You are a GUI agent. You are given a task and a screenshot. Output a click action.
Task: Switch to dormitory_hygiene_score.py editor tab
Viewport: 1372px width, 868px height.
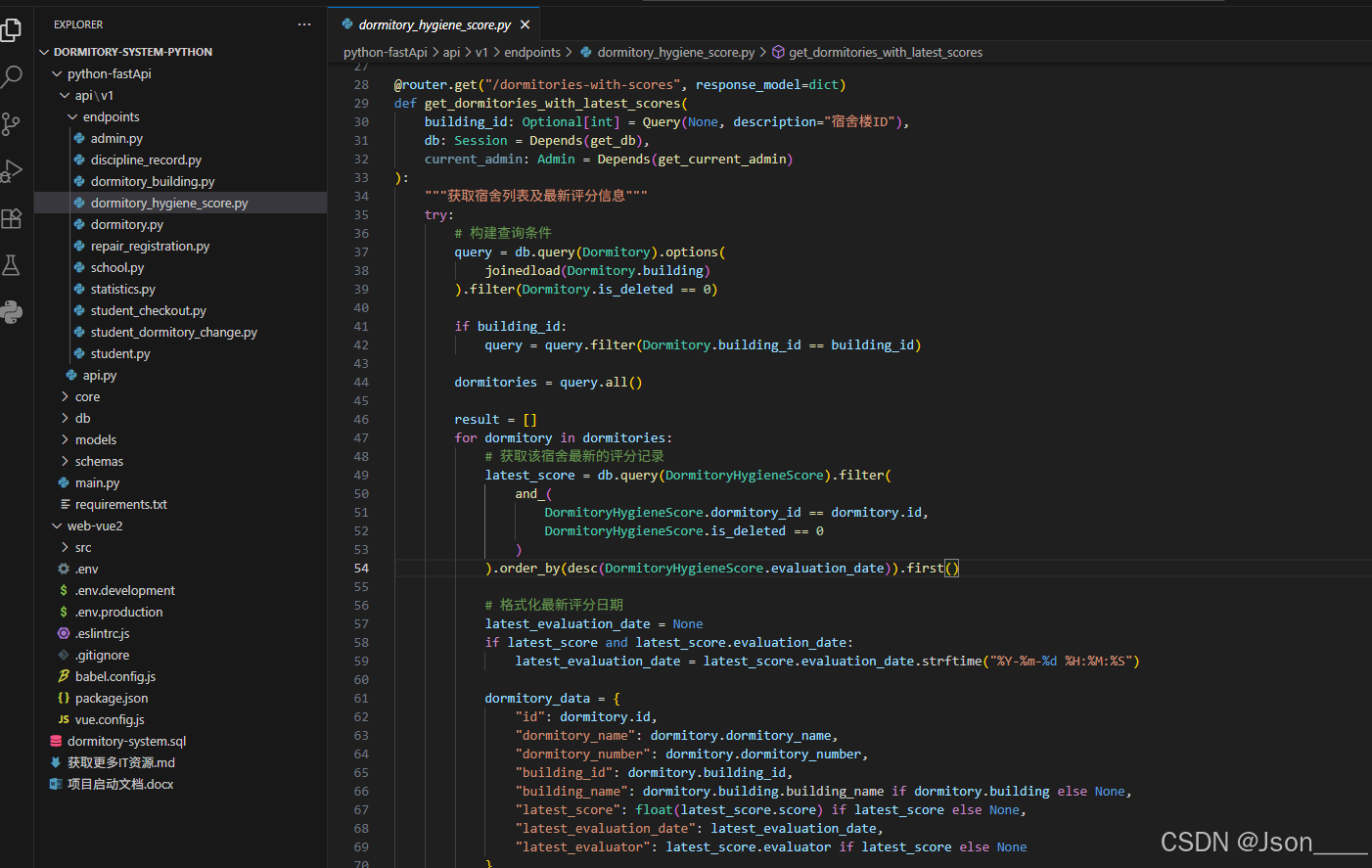click(x=434, y=24)
